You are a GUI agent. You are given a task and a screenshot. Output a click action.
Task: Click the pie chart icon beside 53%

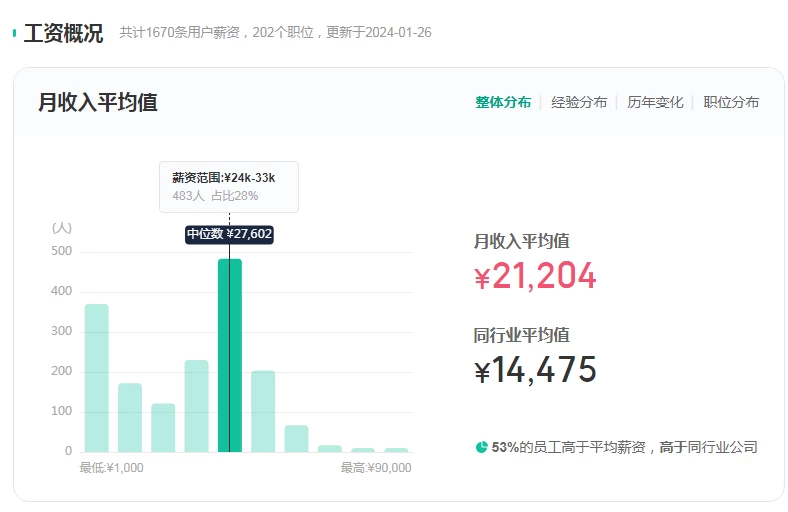(x=481, y=447)
